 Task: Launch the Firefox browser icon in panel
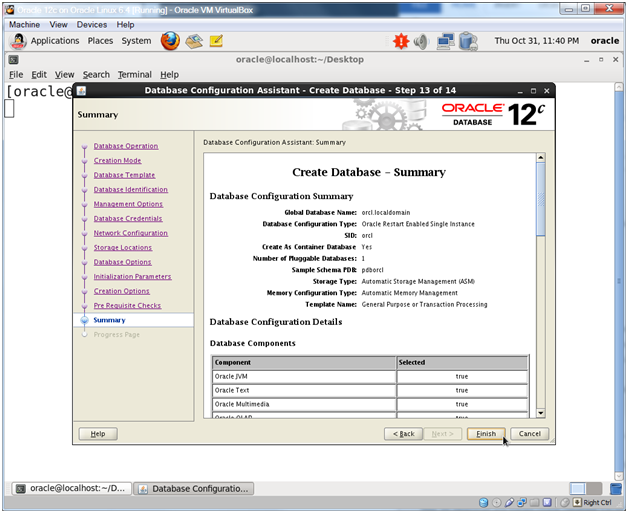(169, 41)
